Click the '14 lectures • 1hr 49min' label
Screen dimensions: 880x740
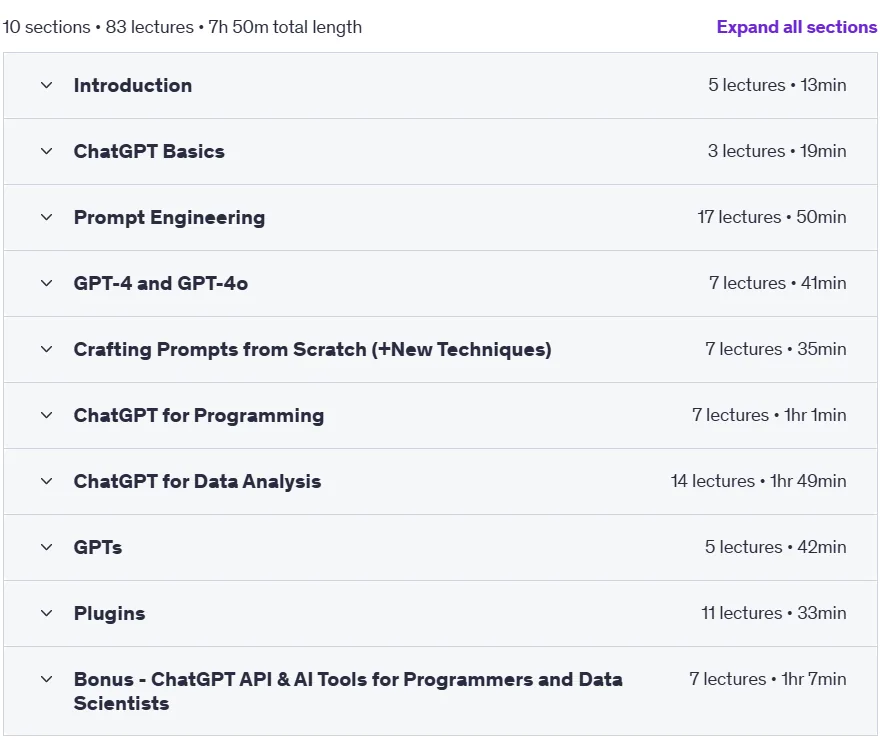pos(758,481)
